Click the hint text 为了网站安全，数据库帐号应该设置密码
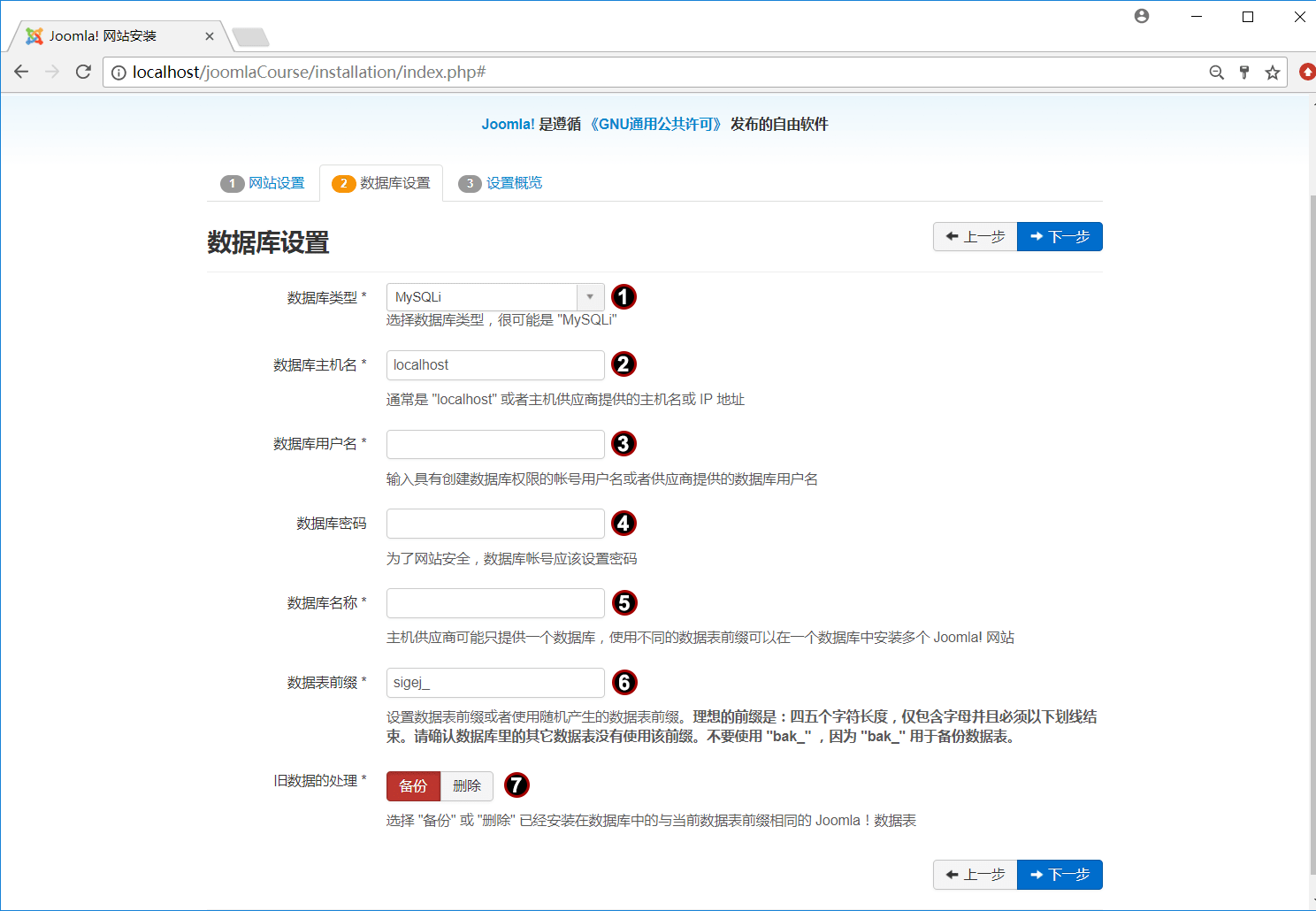Image resolution: width=1316 pixels, height=911 pixels. pos(511,559)
